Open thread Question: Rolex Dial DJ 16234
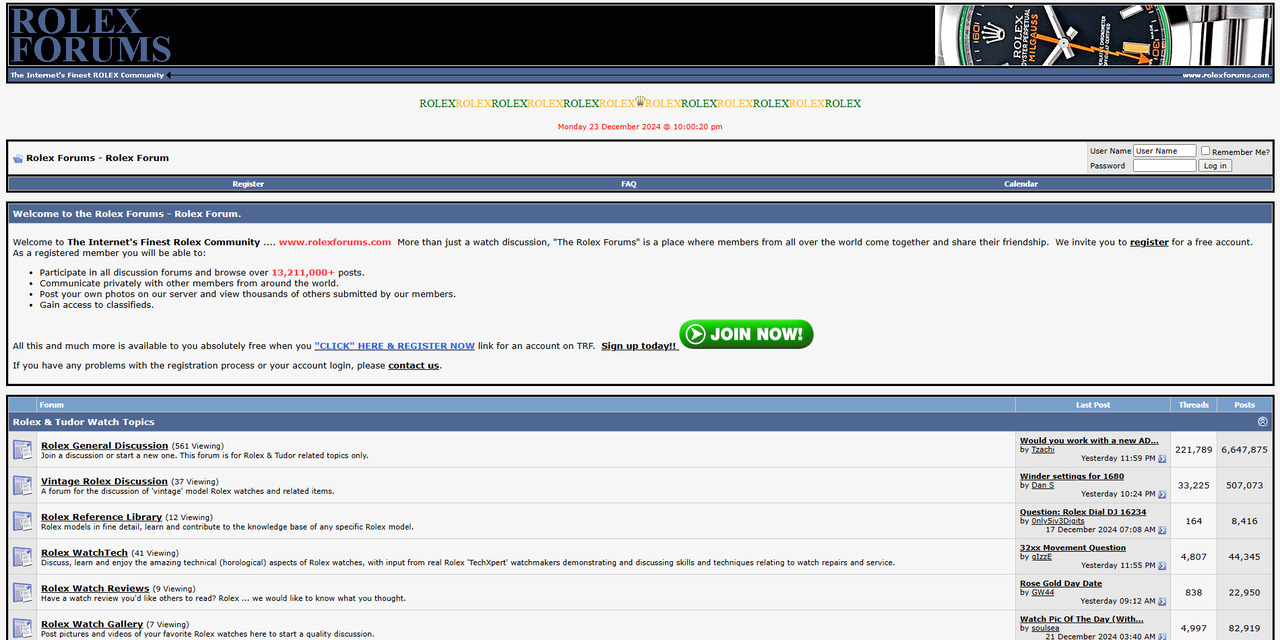Image resolution: width=1280 pixels, height=640 pixels. click(1083, 512)
